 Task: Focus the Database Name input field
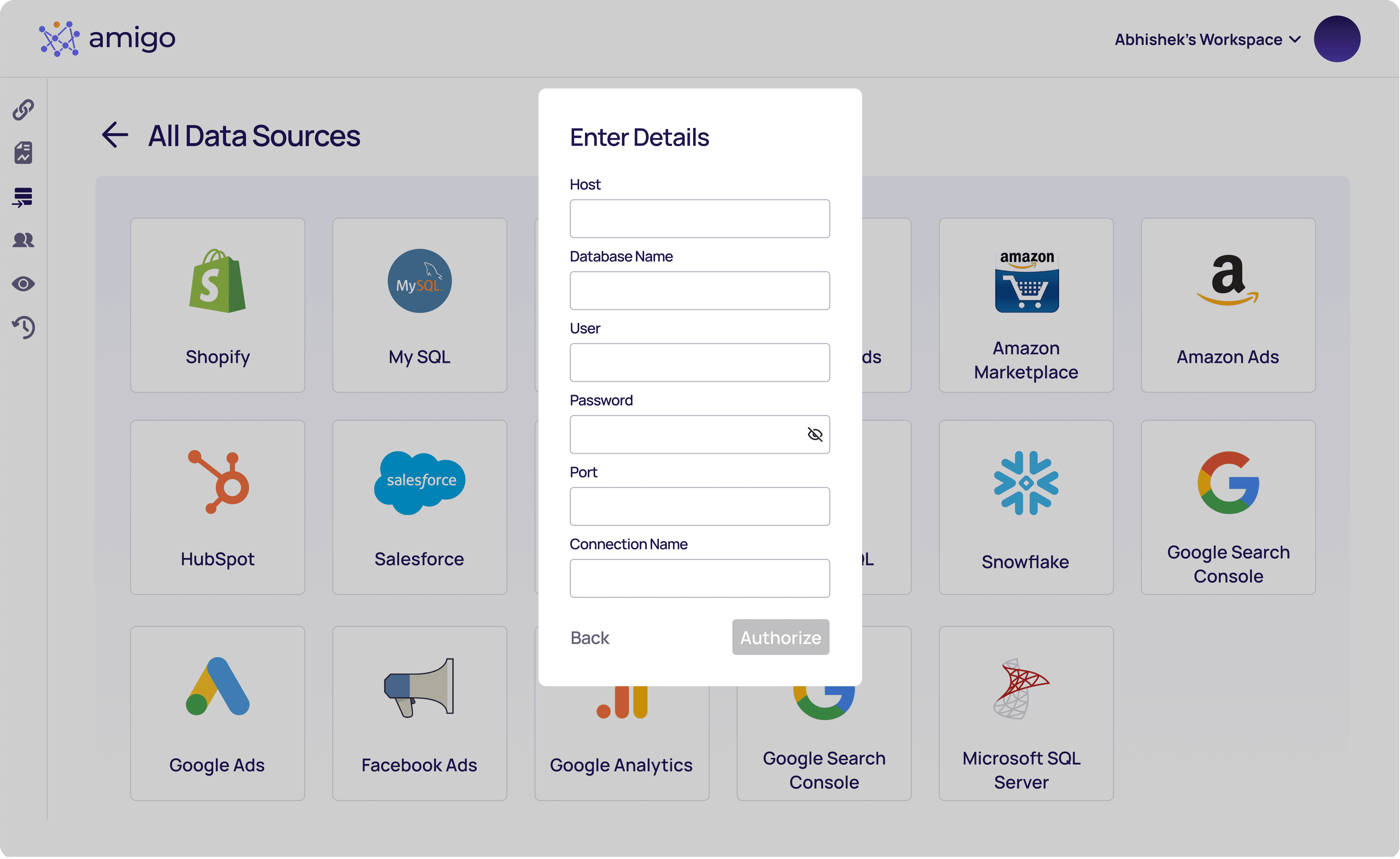click(x=700, y=291)
